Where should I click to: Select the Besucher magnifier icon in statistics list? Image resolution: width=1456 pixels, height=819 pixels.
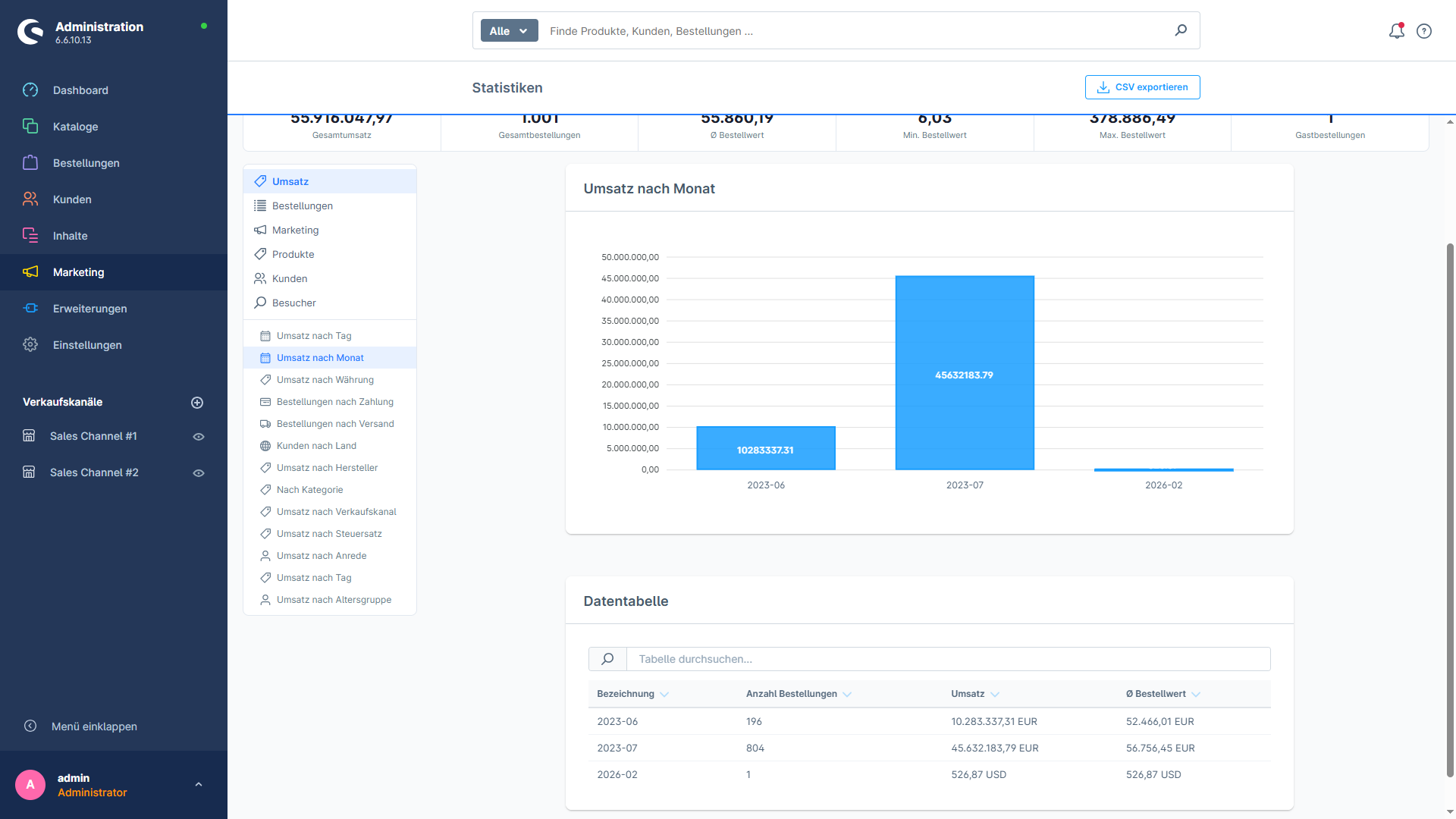(x=260, y=303)
